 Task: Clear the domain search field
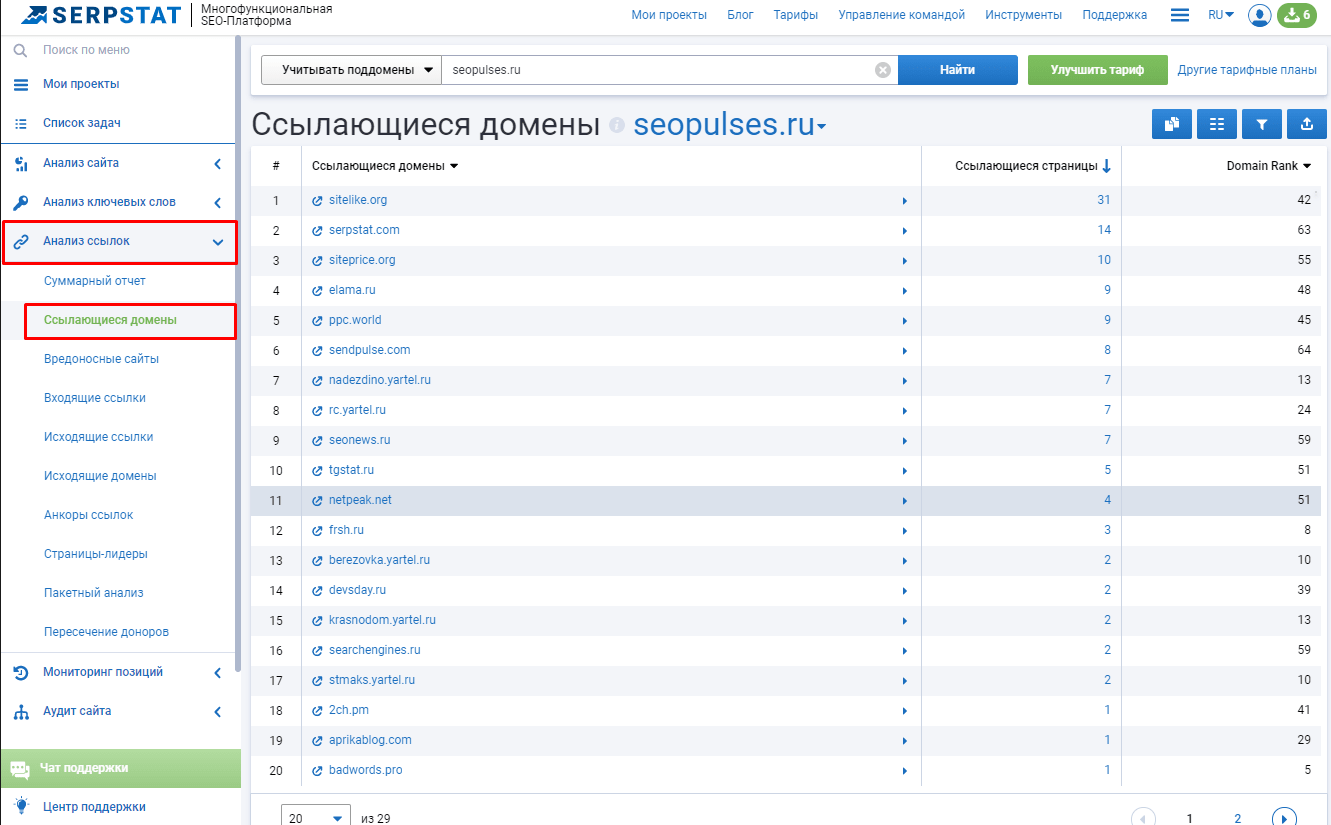click(883, 70)
